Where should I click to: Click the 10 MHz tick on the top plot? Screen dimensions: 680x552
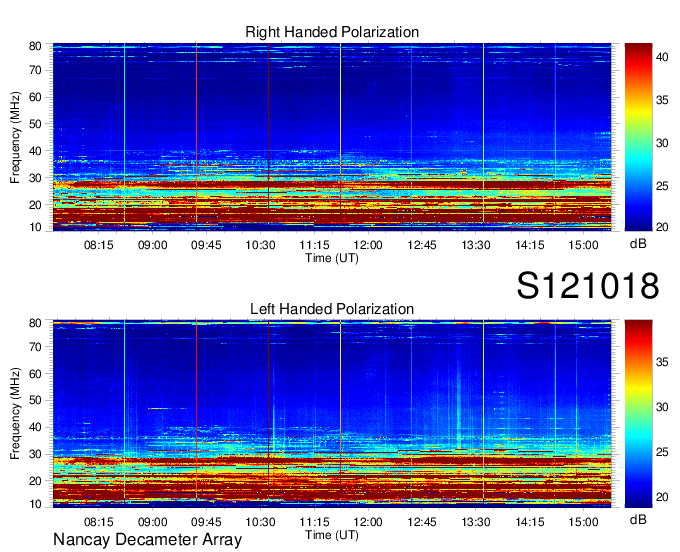coord(35,227)
